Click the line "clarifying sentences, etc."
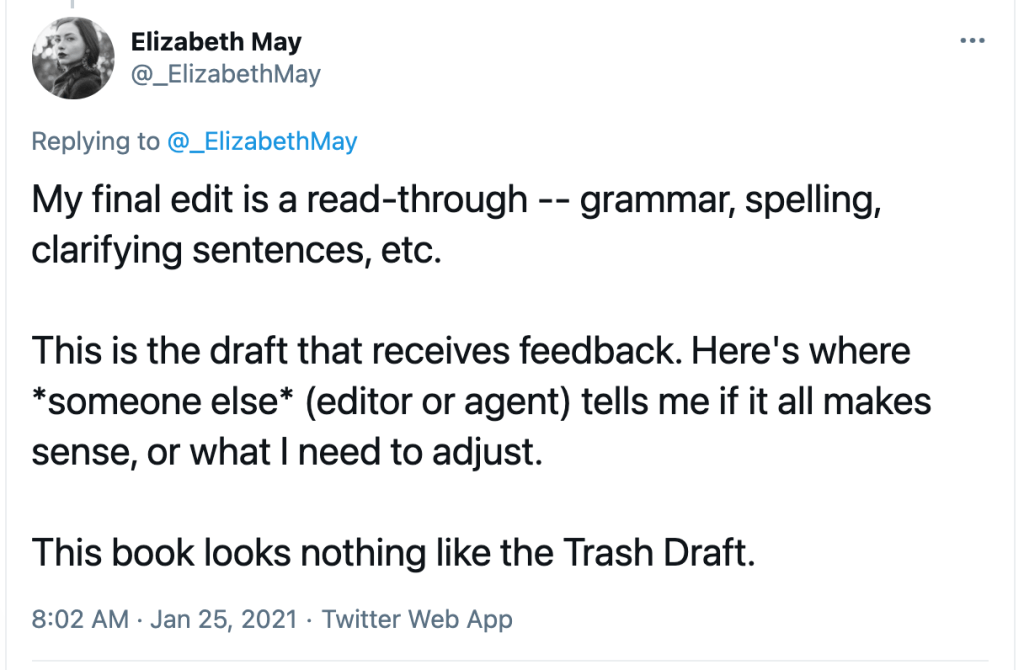The image size is (1024, 670). (236, 249)
